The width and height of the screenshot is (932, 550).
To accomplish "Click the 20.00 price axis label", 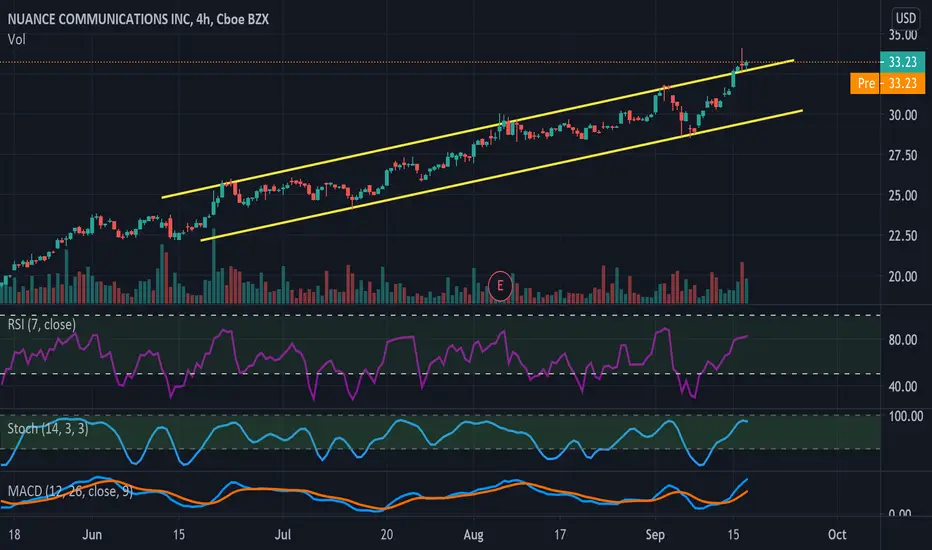I will [902, 276].
